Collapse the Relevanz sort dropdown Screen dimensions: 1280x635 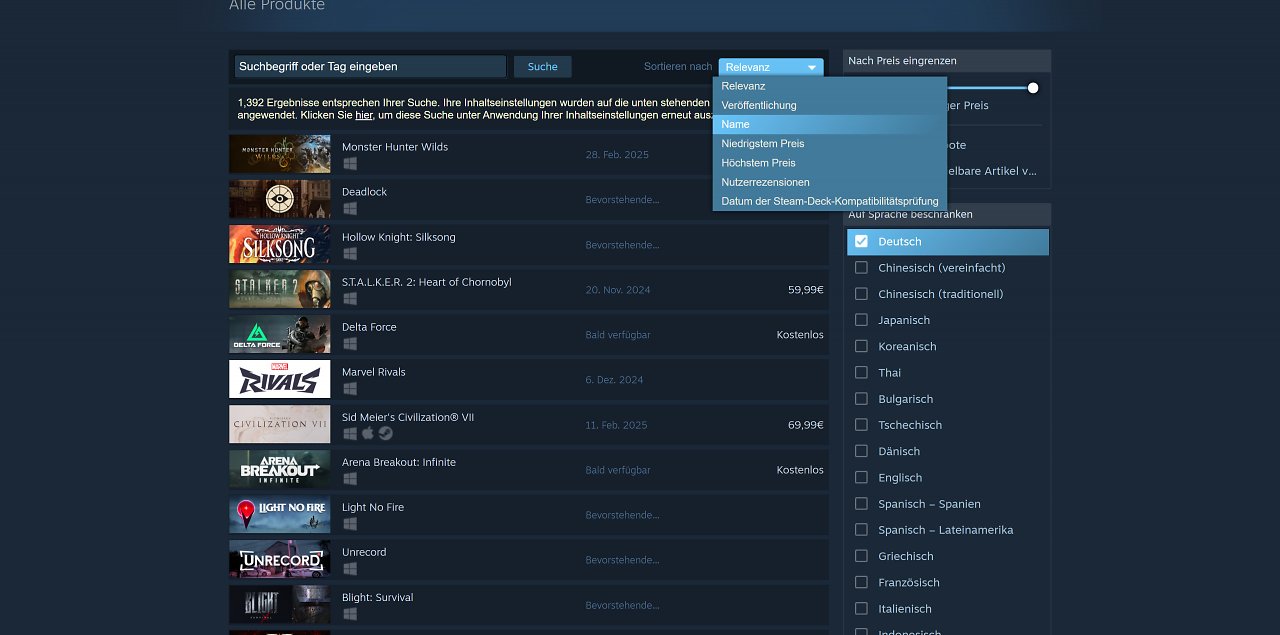771,67
